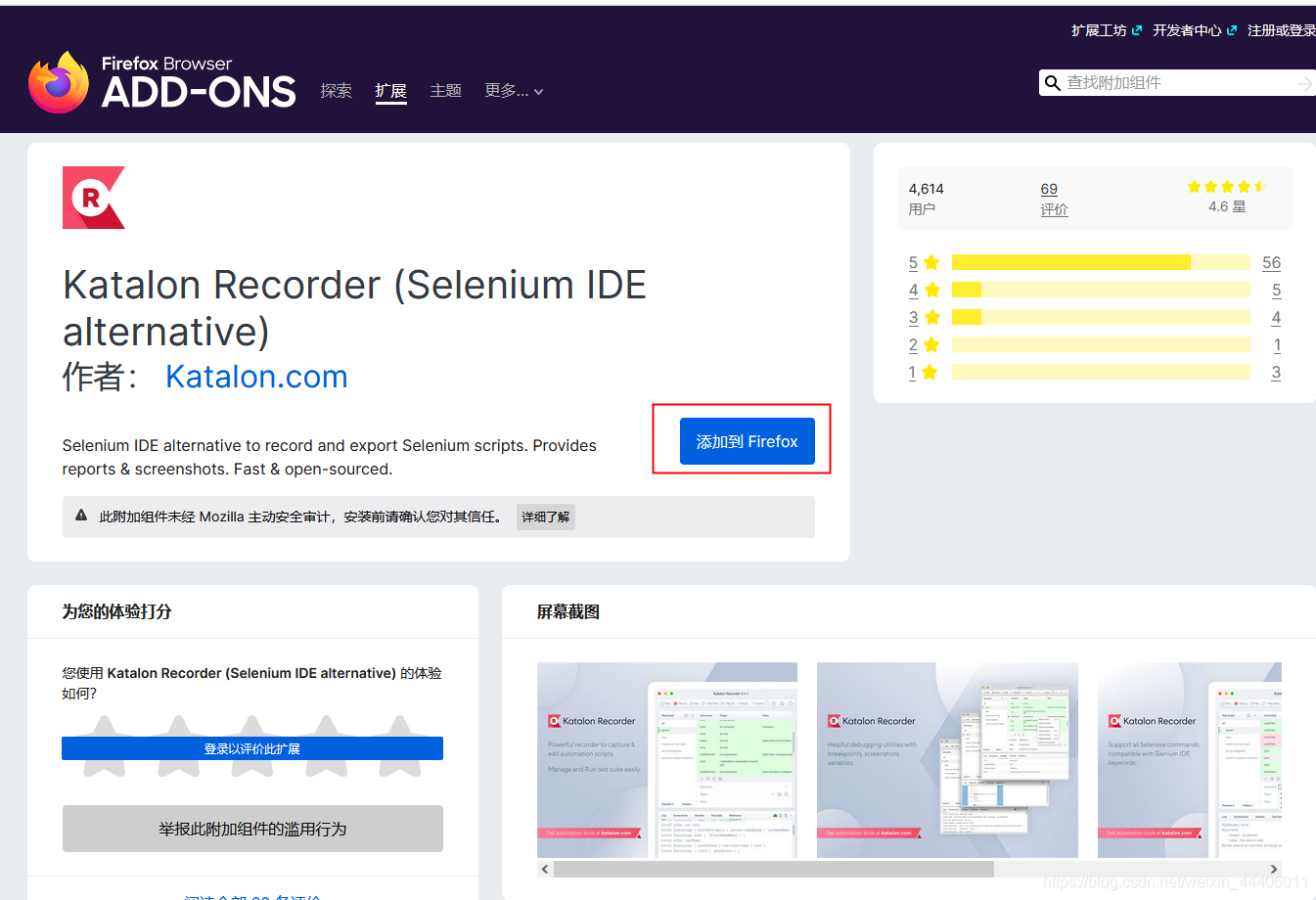Rate the add-on one star
The height and width of the screenshot is (900, 1316).
pos(105,746)
